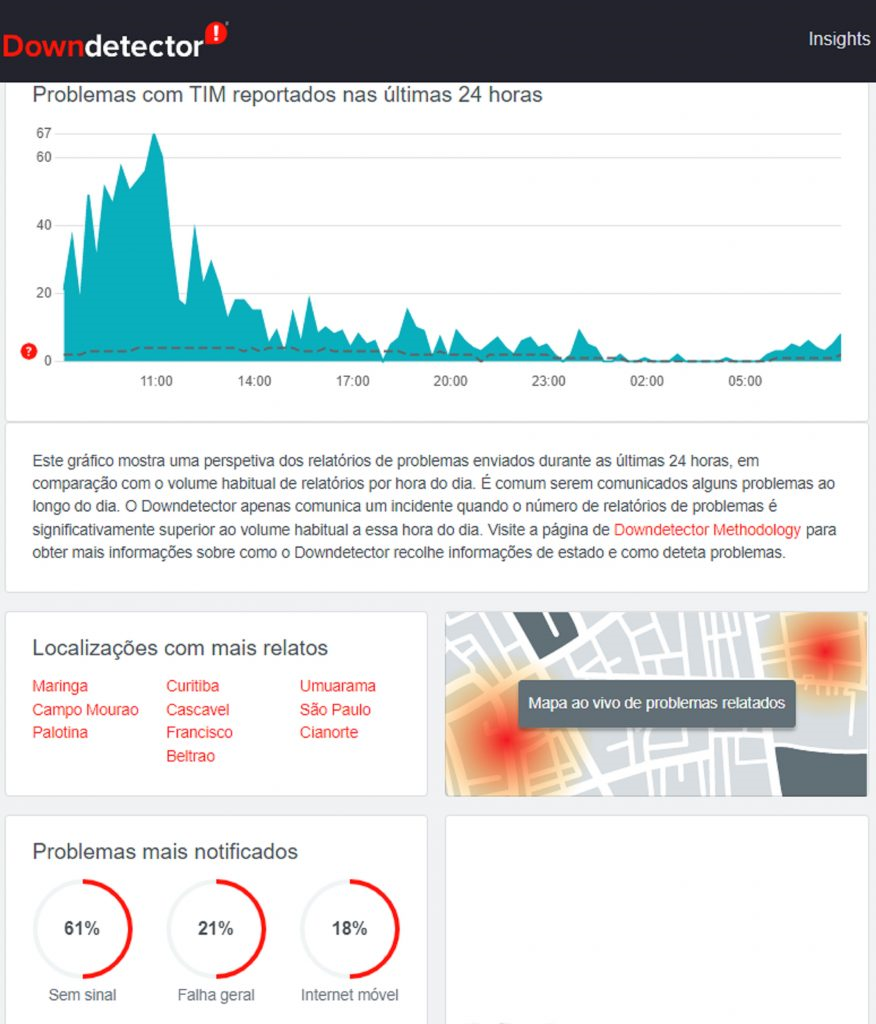Open the Insights menu item
This screenshot has width=876, height=1024.
839,39
